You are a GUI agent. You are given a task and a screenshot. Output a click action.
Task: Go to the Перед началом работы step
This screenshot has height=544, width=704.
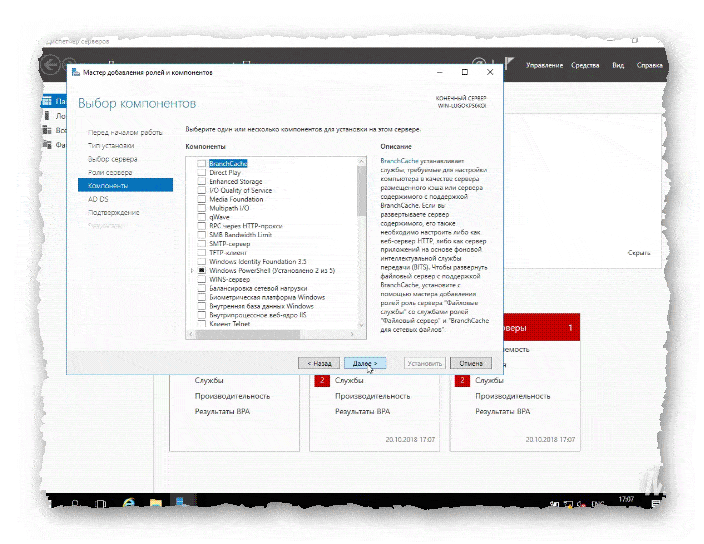[125, 132]
